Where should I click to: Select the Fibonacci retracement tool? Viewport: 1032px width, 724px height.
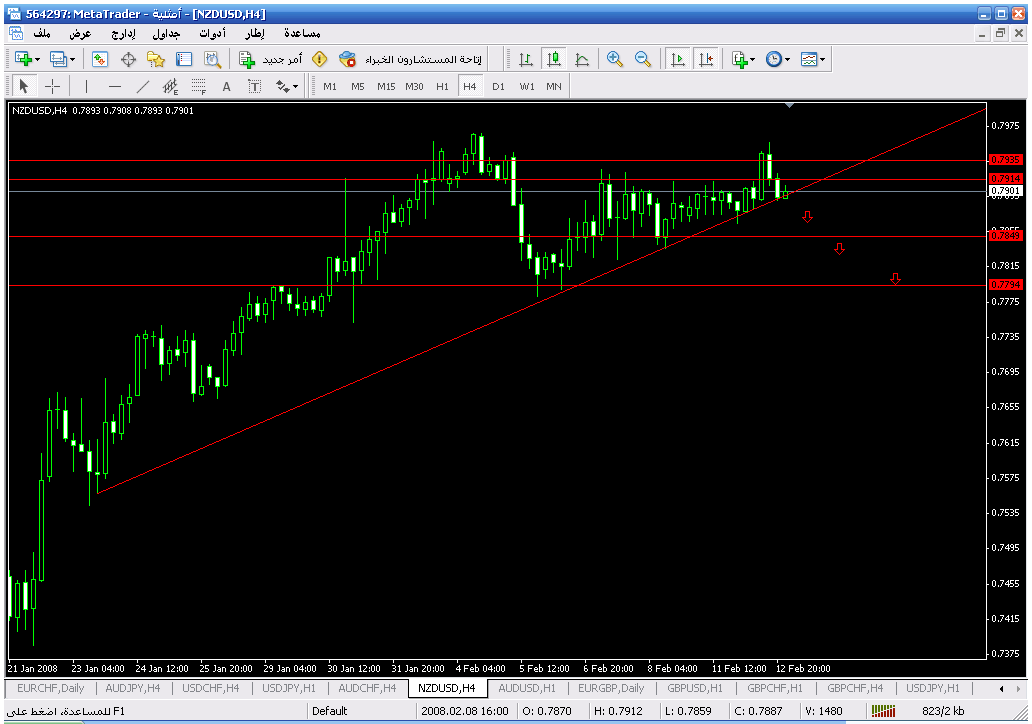(x=199, y=86)
